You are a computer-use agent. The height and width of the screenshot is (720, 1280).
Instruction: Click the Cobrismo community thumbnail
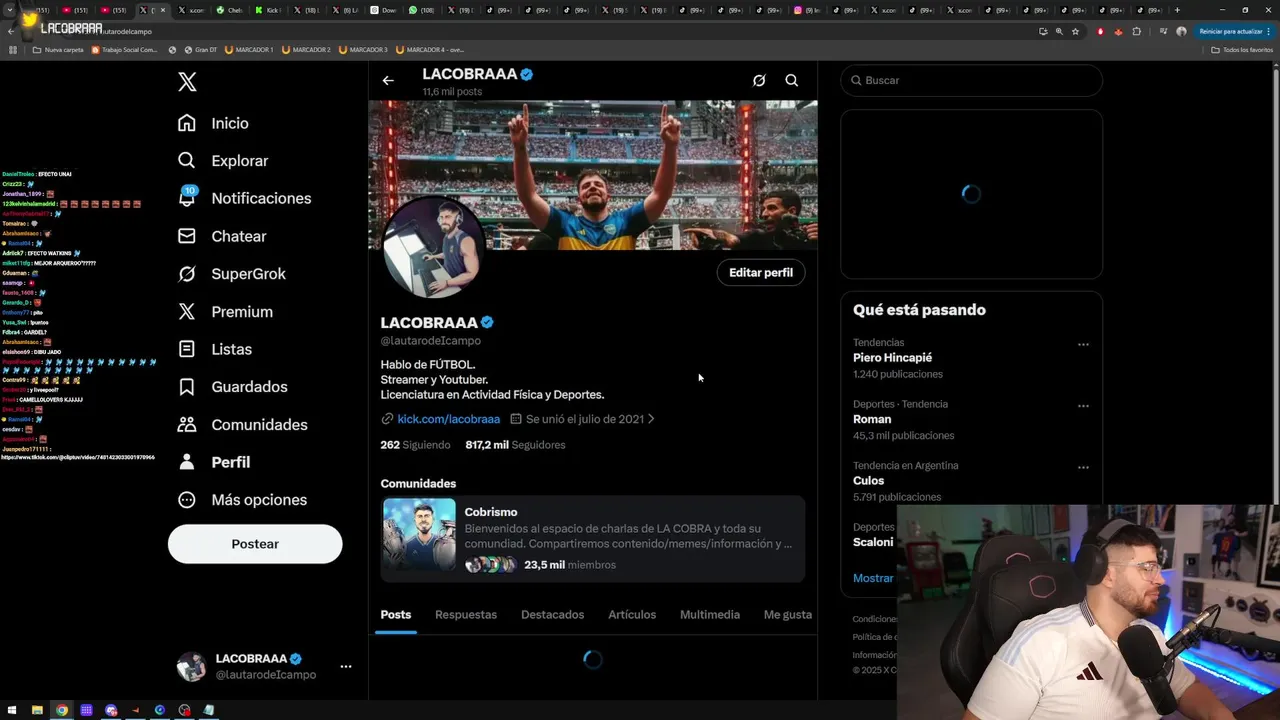(419, 535)
